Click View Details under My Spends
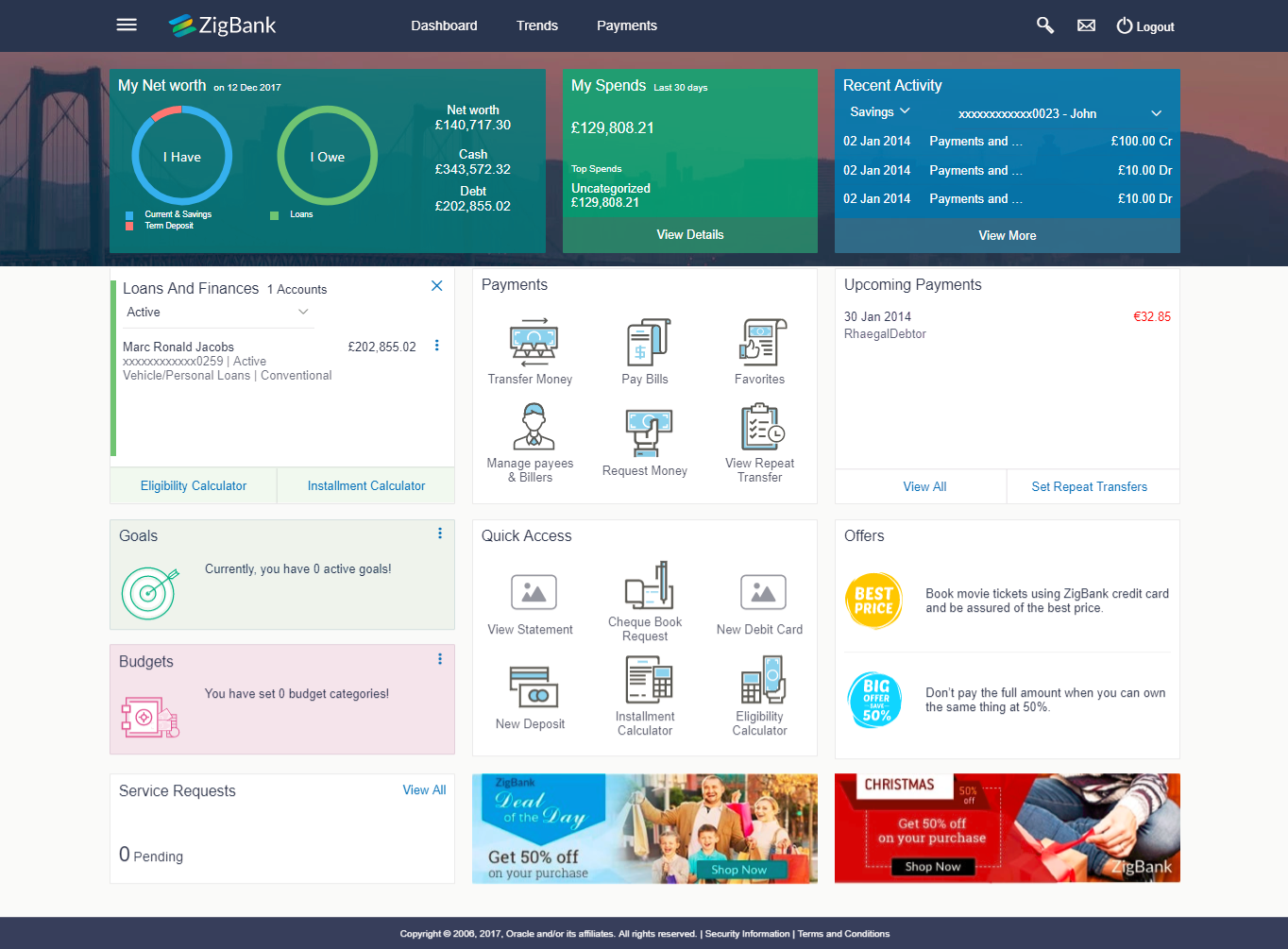This screenshot has height=949, width=1288. coord(689,235)
